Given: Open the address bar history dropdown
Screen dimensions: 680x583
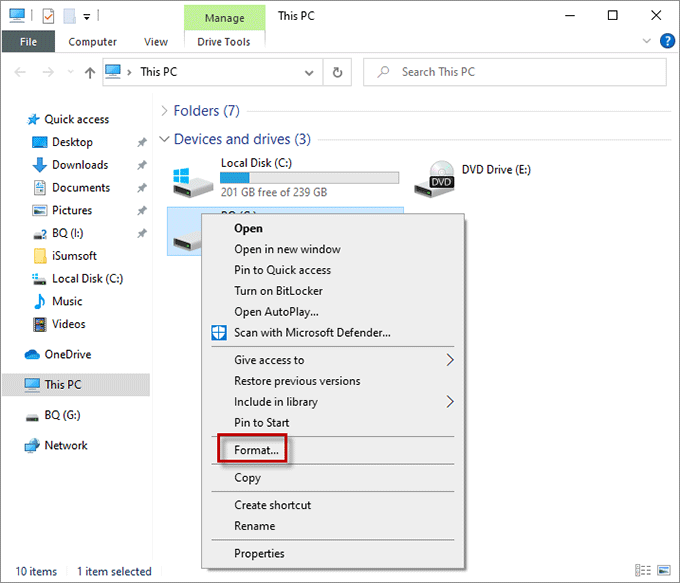Looking at the screenshot, I should 311,72.
